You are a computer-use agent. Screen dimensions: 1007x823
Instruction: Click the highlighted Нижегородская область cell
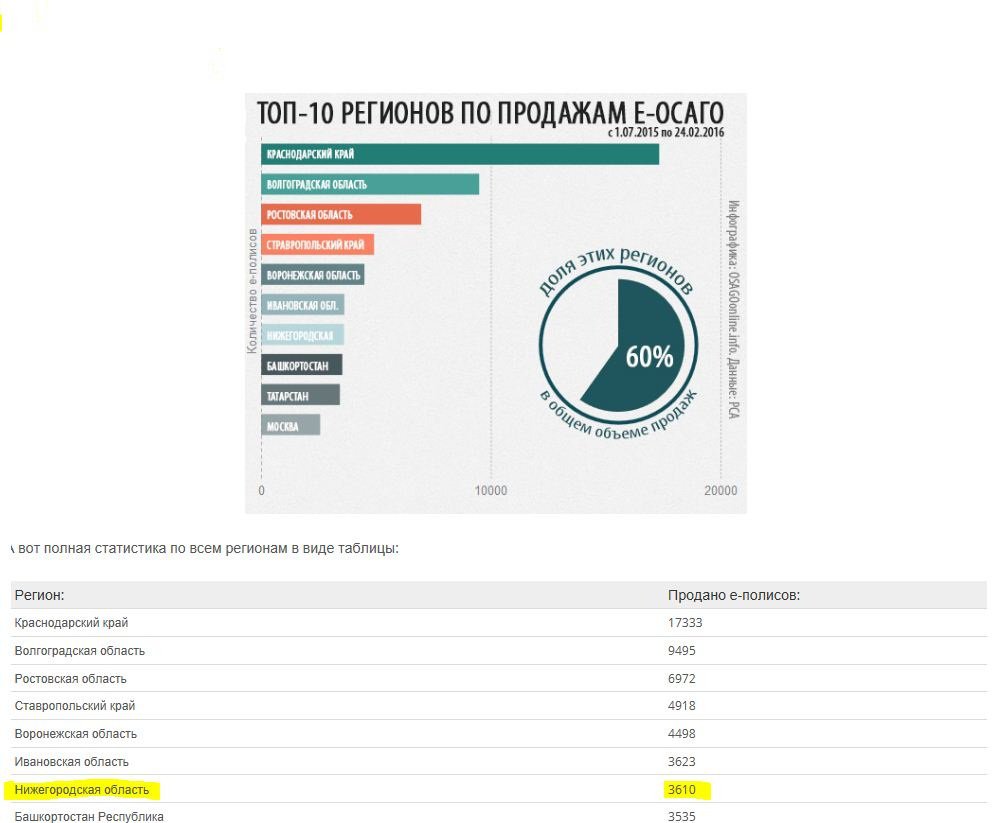[82, 790]
